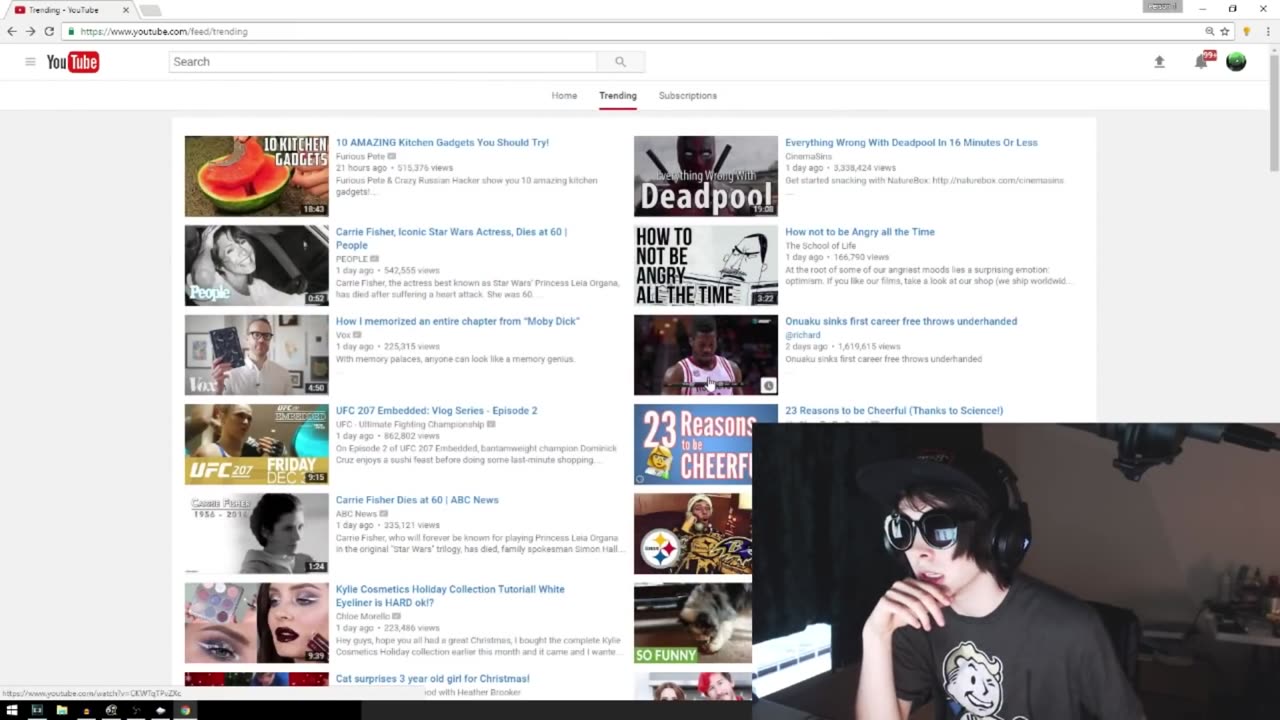Open 'Carrie Fisher Dies at 60 | ABC News'
1280x720 pixels.
tap(417, 500)
